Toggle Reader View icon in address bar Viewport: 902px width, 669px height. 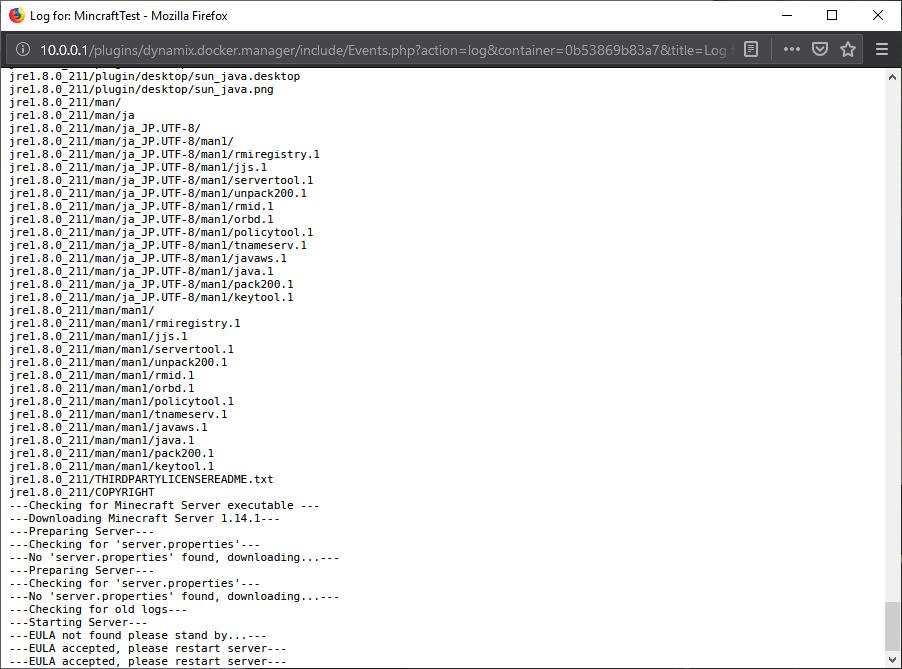[x=751, y=49]
